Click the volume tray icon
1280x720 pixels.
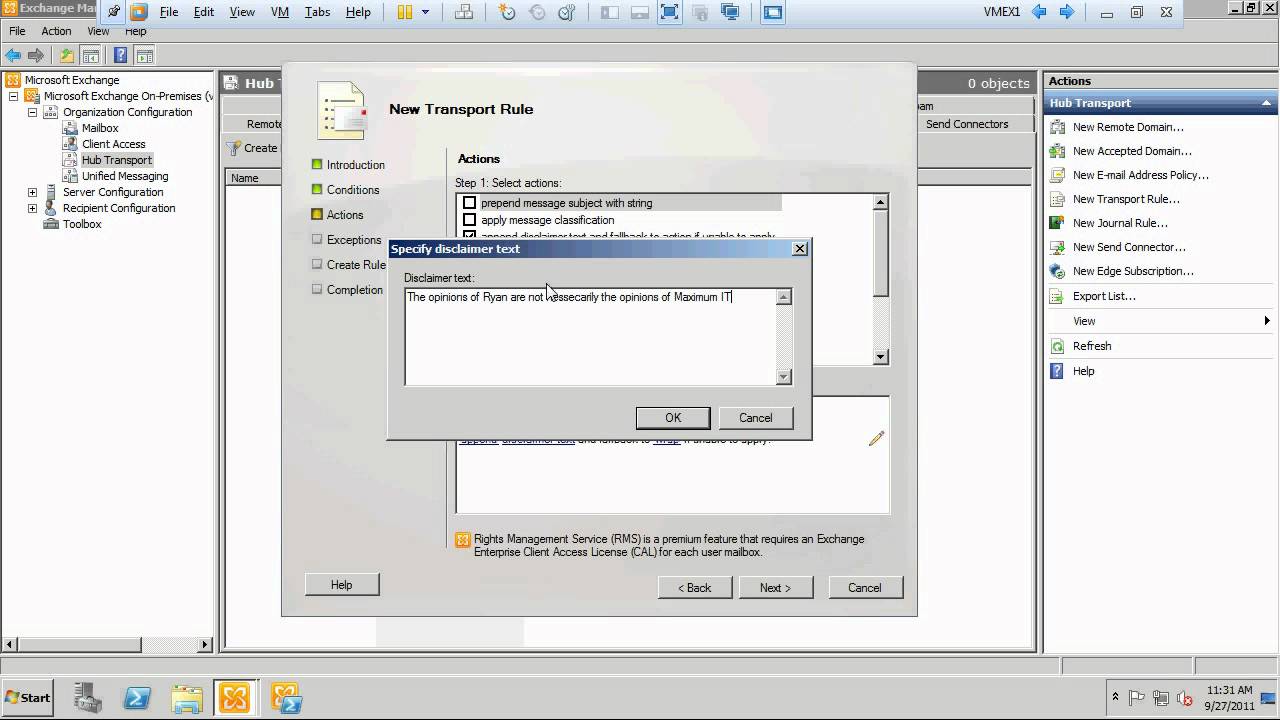pos(1184,698)
